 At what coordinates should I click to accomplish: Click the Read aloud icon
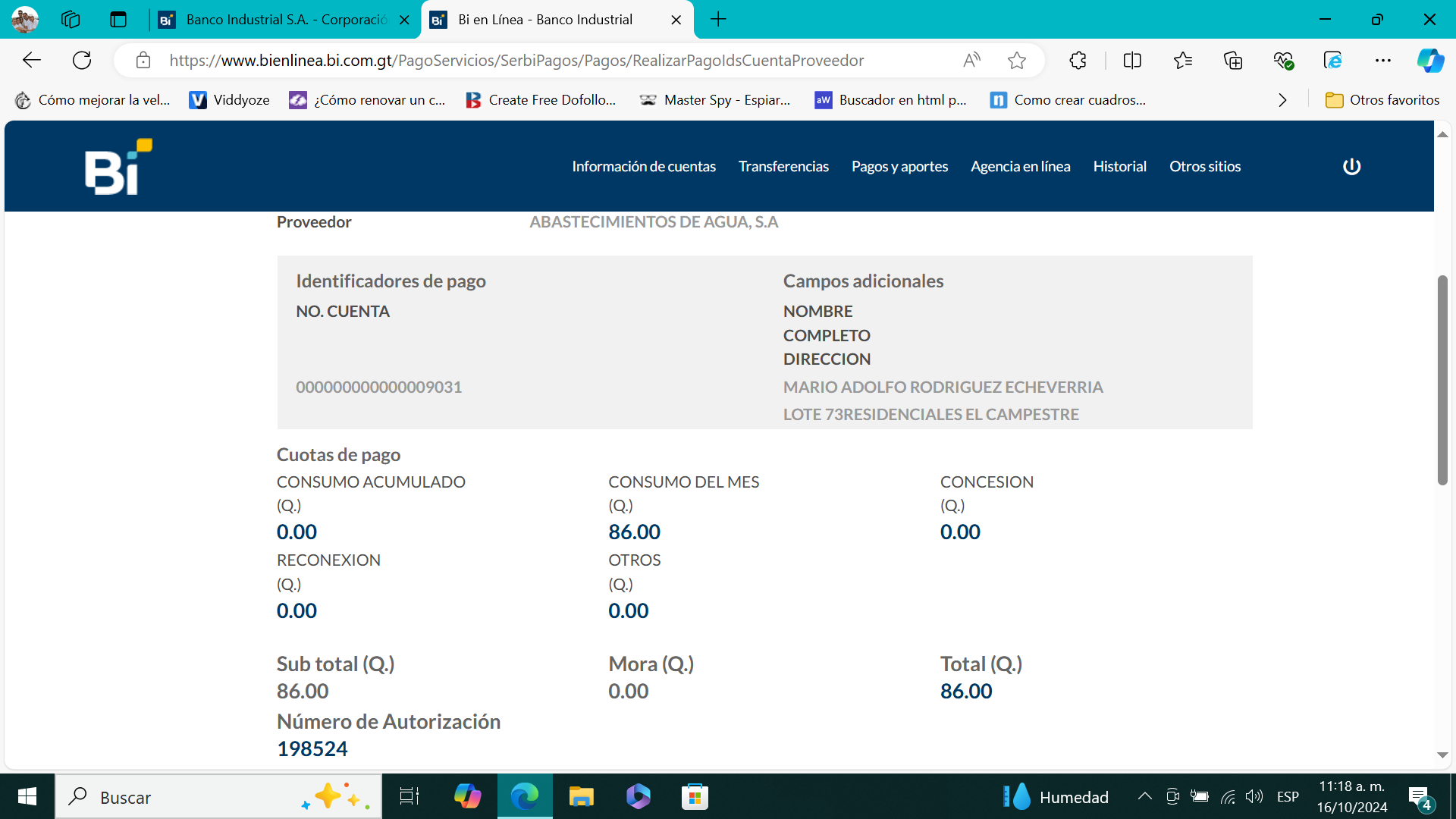[x=971, y=61]
